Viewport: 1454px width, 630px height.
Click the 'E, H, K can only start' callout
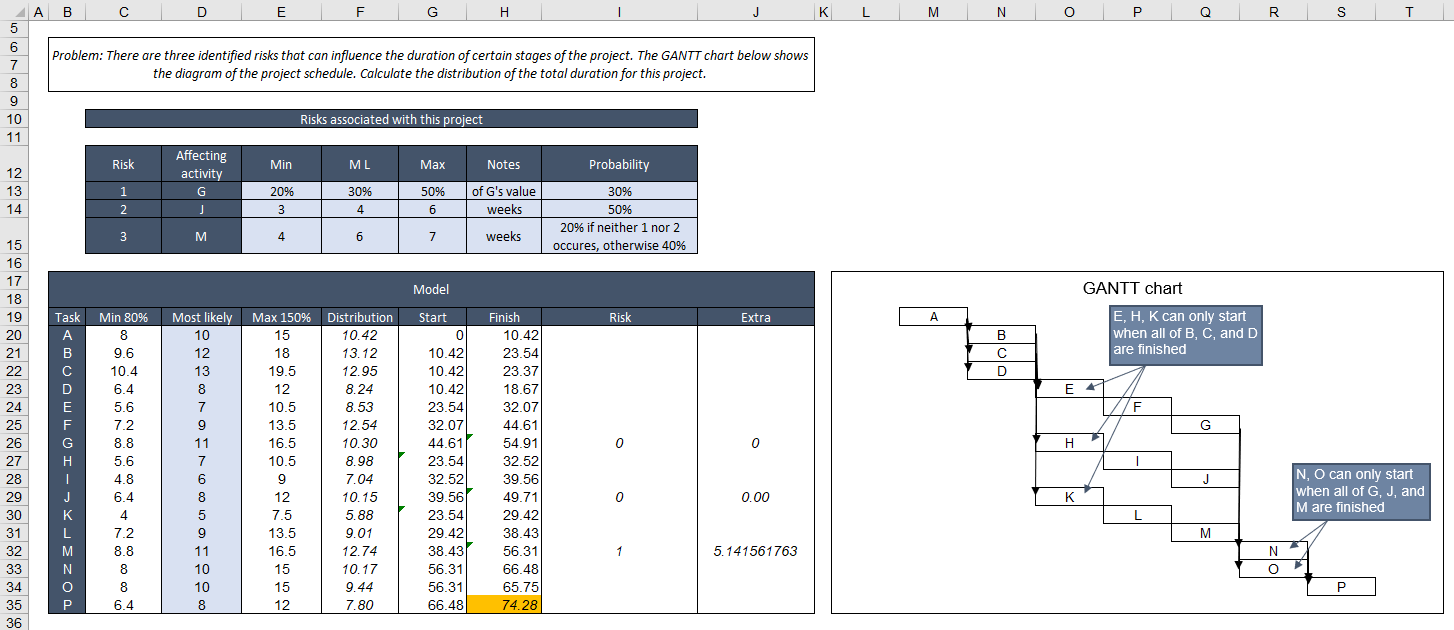(1185, 335)
